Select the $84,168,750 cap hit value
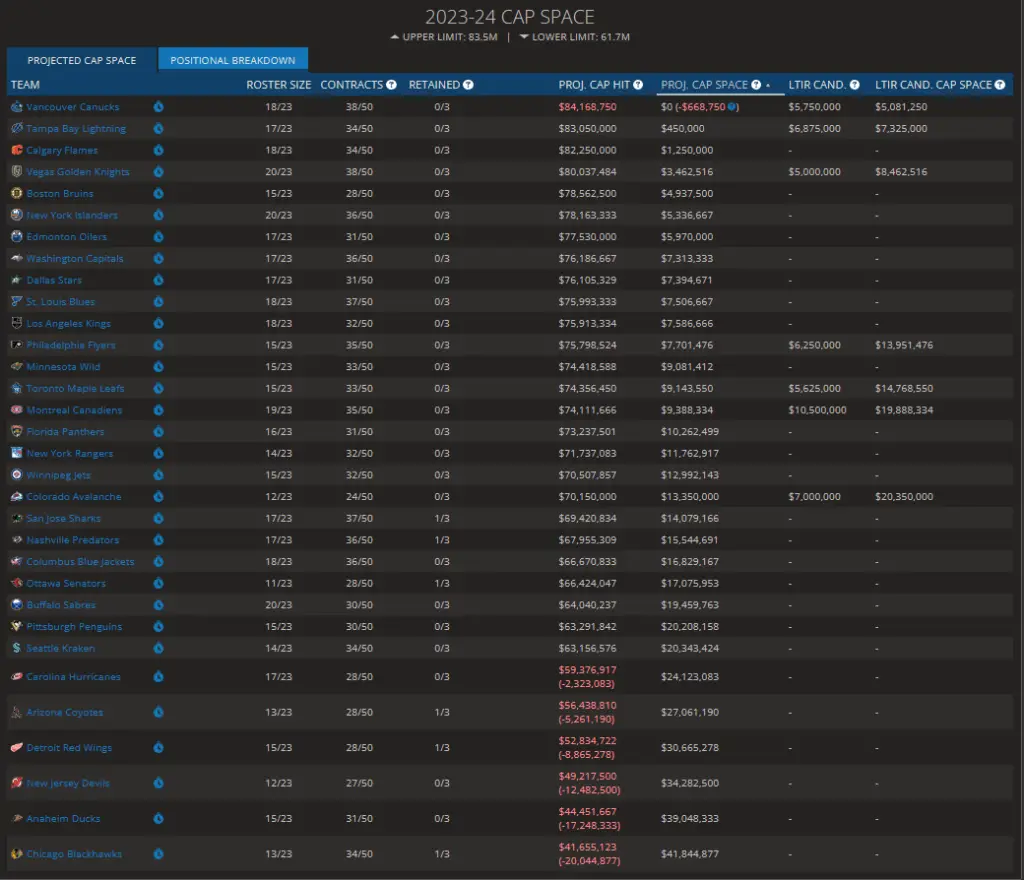1024x880 pixels. (587, 106)
